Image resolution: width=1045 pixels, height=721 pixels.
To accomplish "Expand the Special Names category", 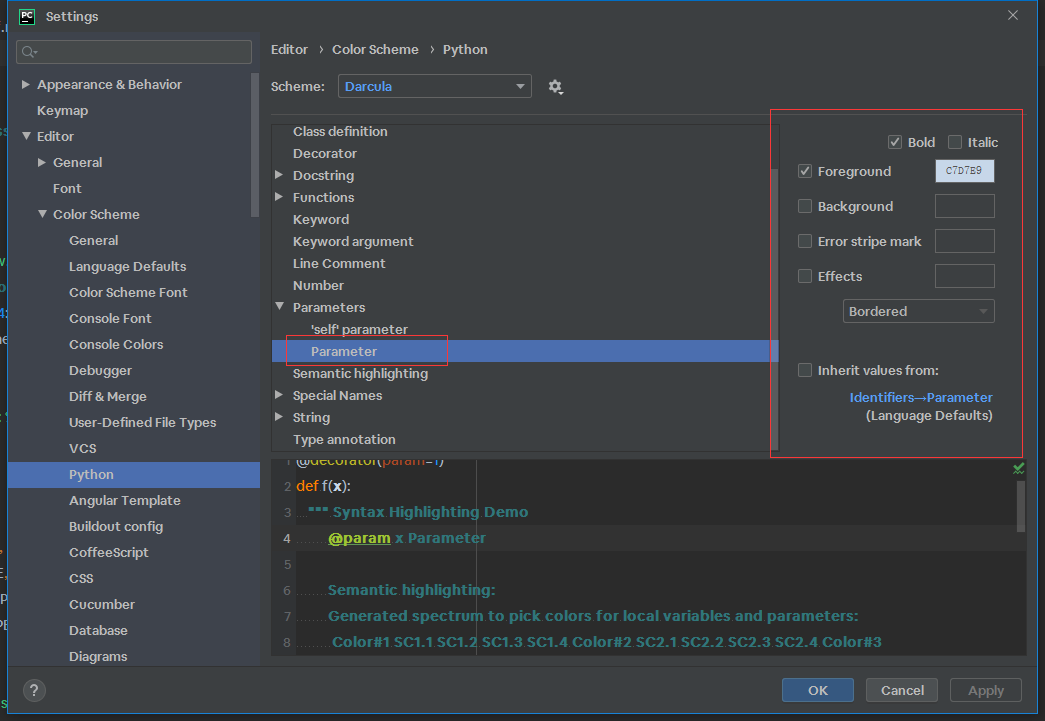I will [x=279, y=394].
